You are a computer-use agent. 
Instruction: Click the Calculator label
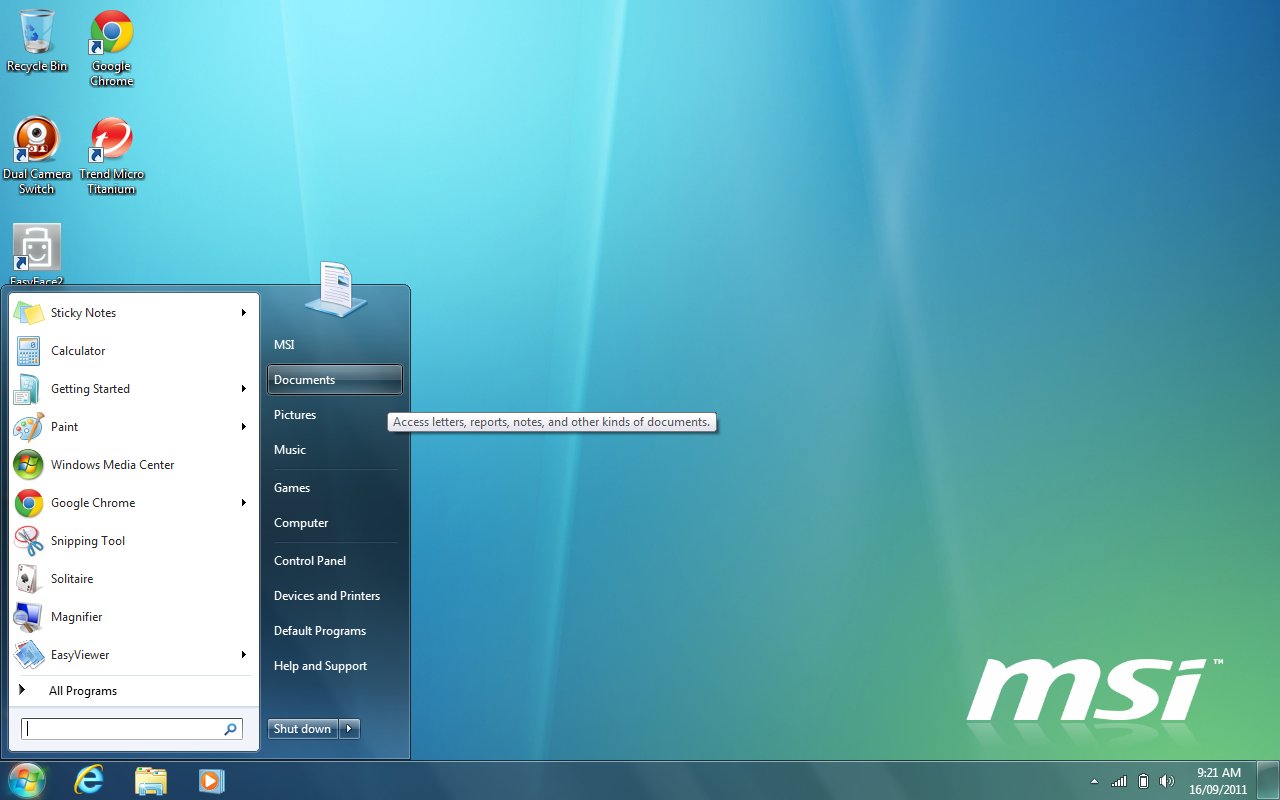[78, 351]
